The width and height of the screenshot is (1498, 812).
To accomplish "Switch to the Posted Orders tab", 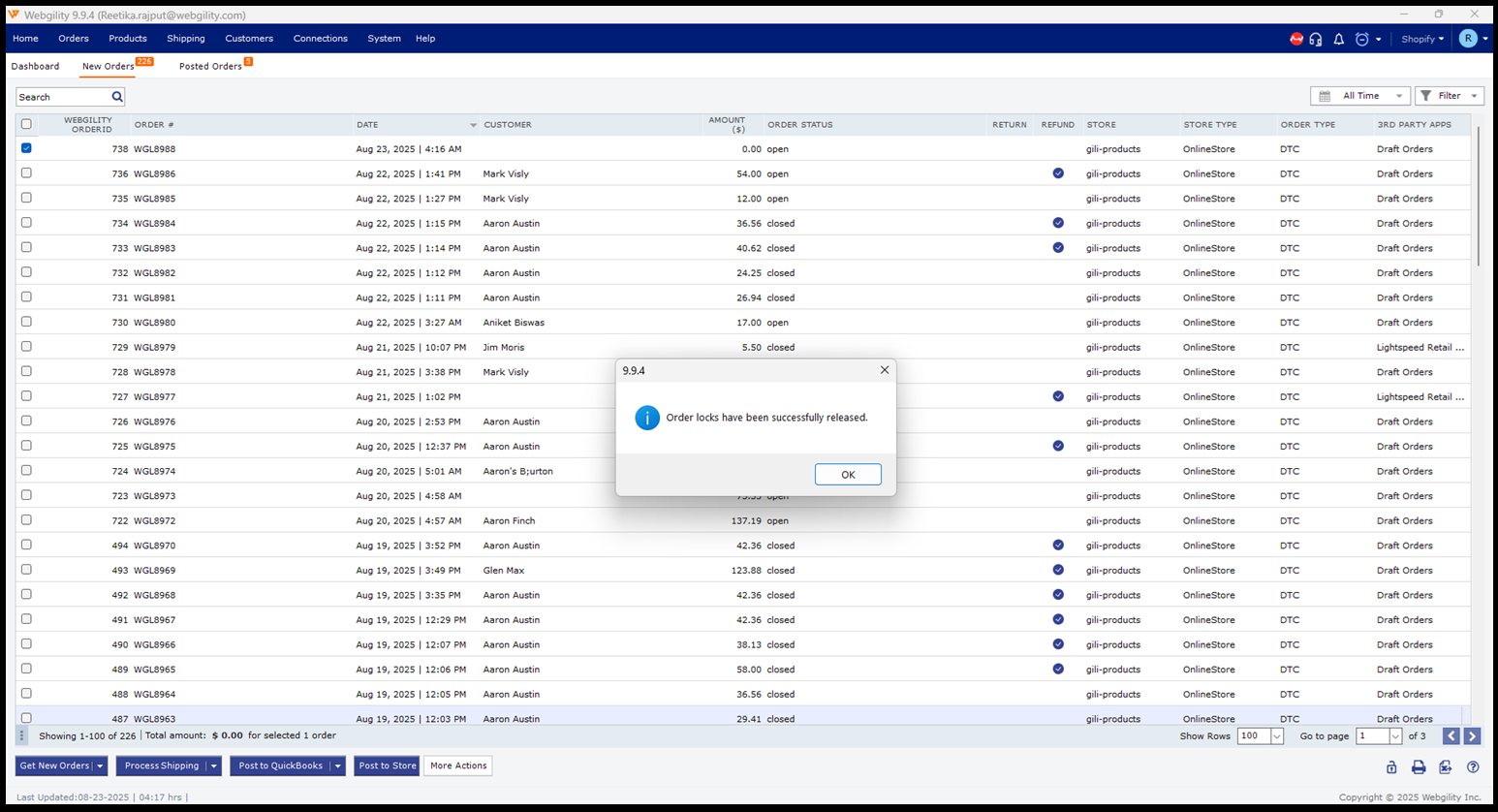I will [x=210, y=66].
